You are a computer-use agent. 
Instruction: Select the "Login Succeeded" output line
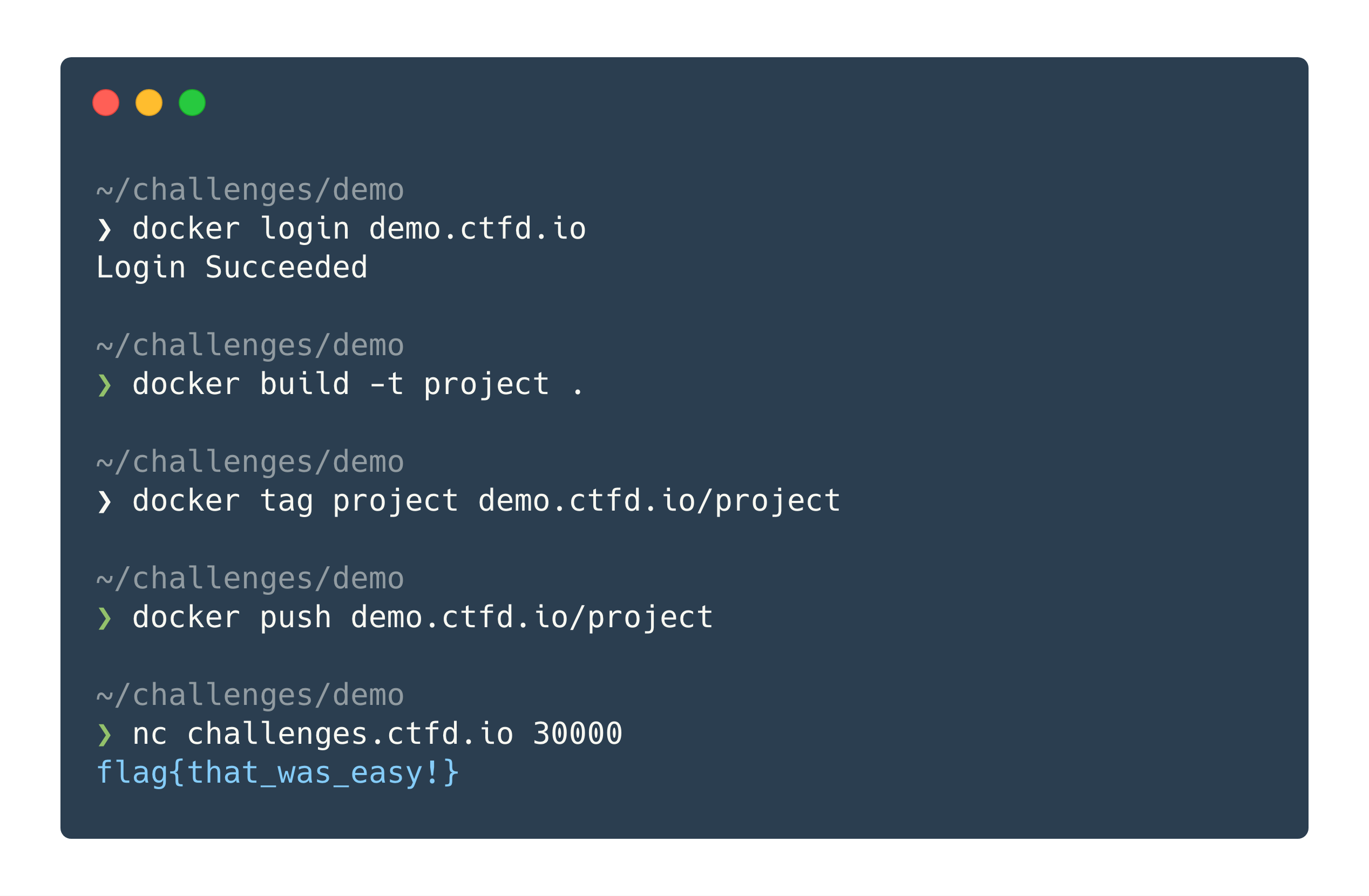(x=232, y=267)
